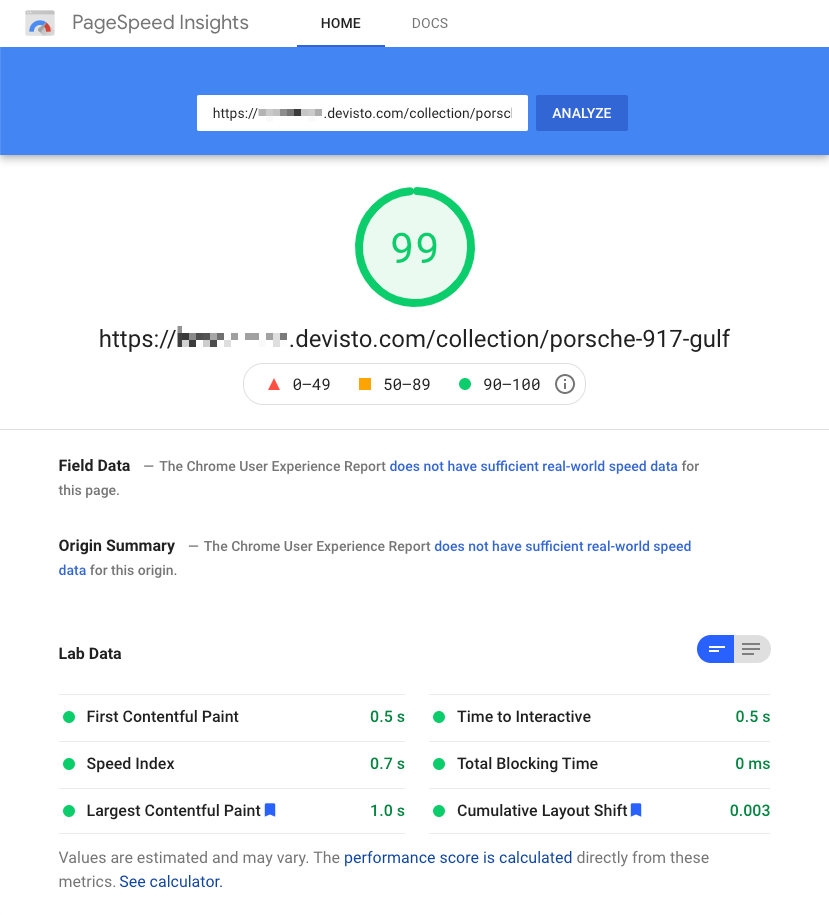Click the Field Data heading
This screenshot has height=915, width=829.
pyautogui.click(x=94, y=466)
